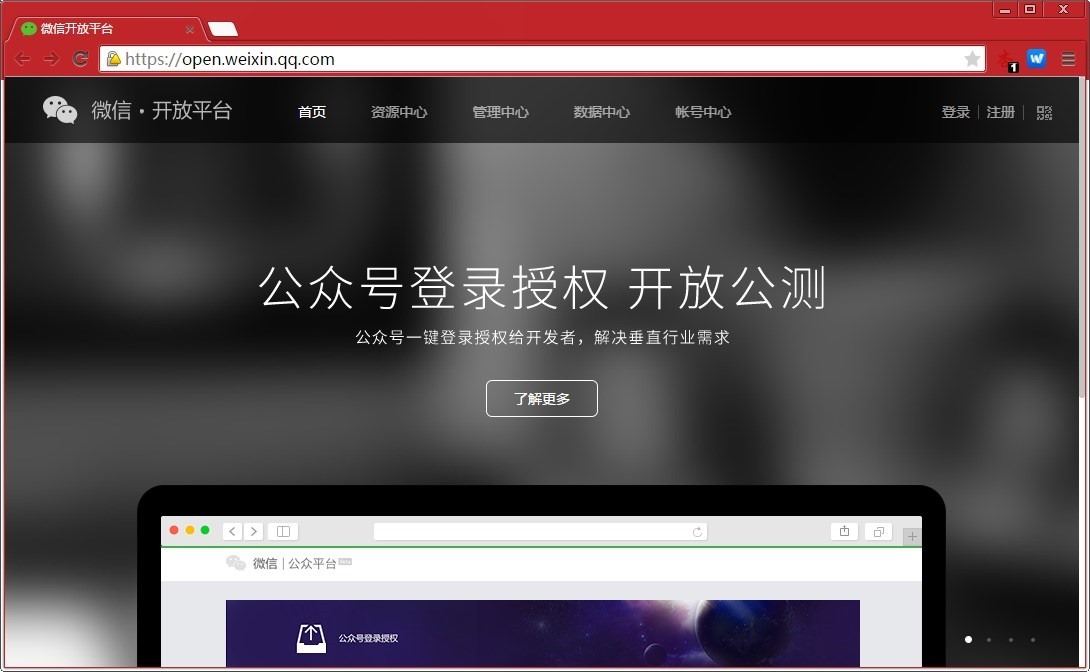Open the red extension icon with badge
This screenshot has height=672, width=1090.
(1007, 60)
